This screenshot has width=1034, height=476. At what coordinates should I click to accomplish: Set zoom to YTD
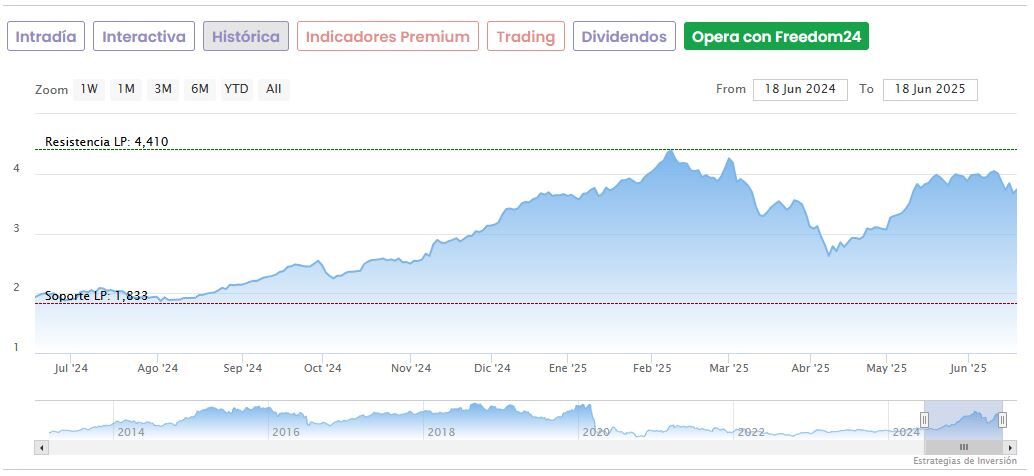click(x=236, y=89)
